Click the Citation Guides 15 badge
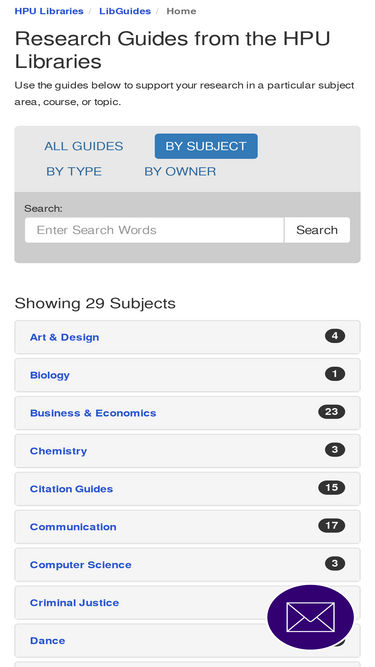375x667 pixels. tap(332, 487)
